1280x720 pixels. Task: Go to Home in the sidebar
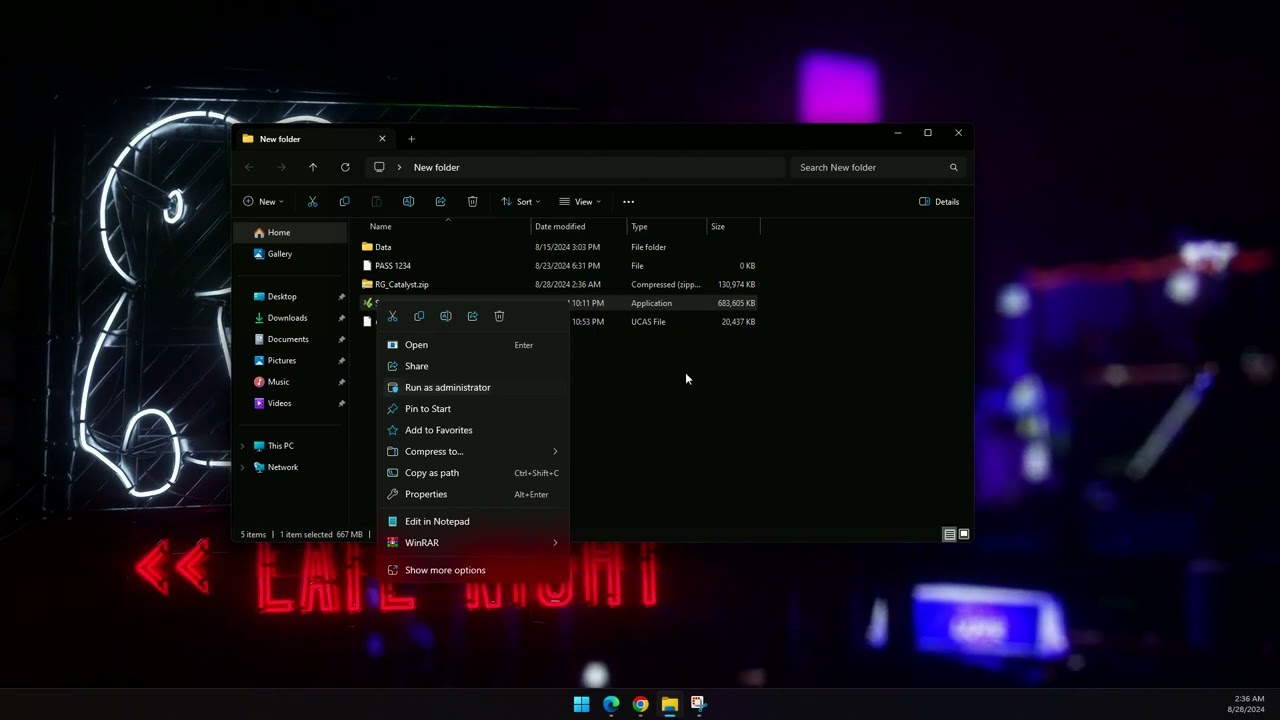(290, 233)
